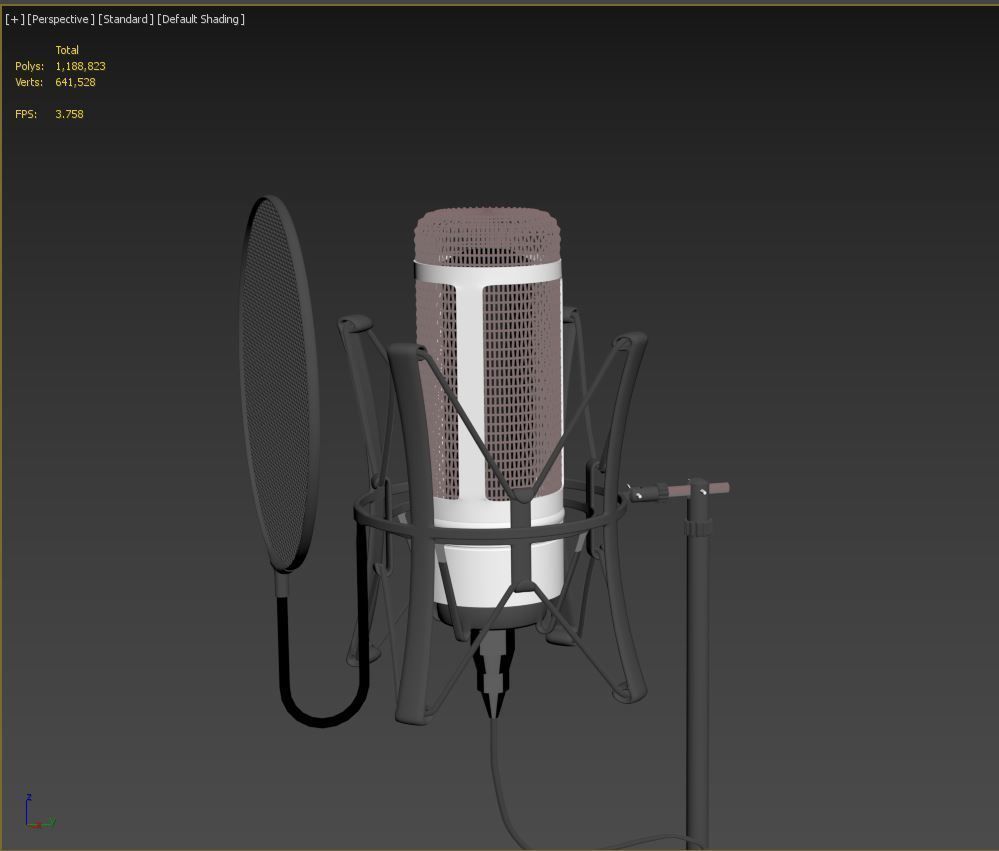Viewport: 999px width, 851px height.
Task: Open the [Standard] viewport quality menu
Action: coord(126,19)
